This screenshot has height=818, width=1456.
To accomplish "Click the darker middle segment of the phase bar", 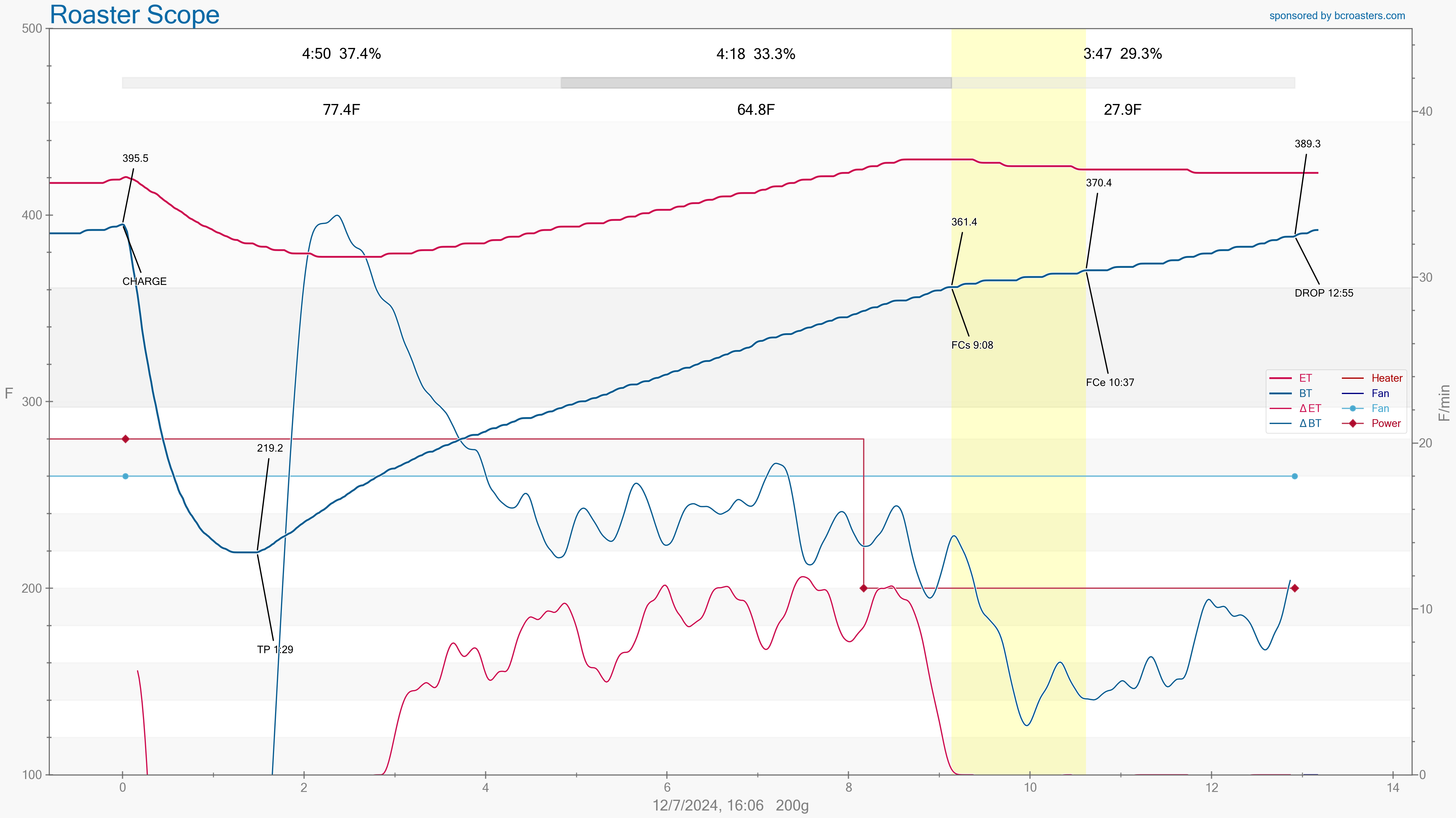I will (x=756, y=82).
